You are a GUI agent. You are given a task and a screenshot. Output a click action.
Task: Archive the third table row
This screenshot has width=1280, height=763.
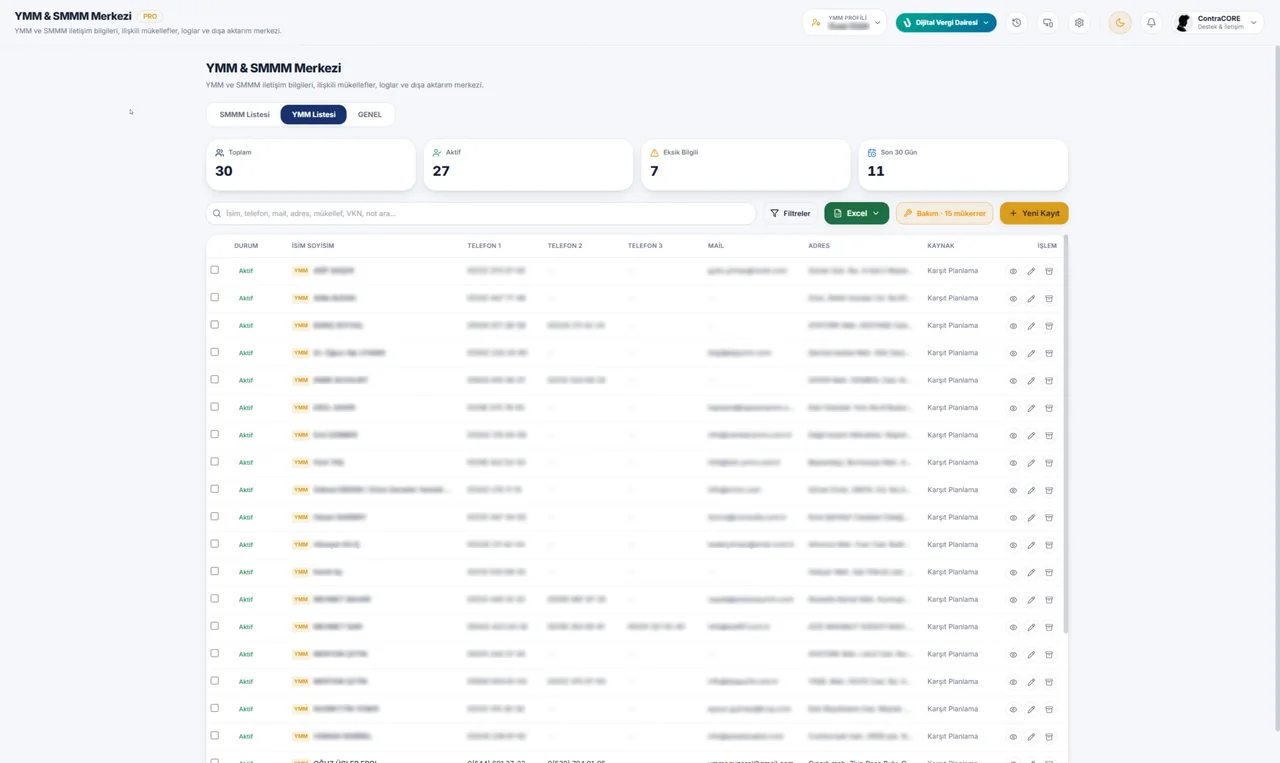[x=1049, y=326]
